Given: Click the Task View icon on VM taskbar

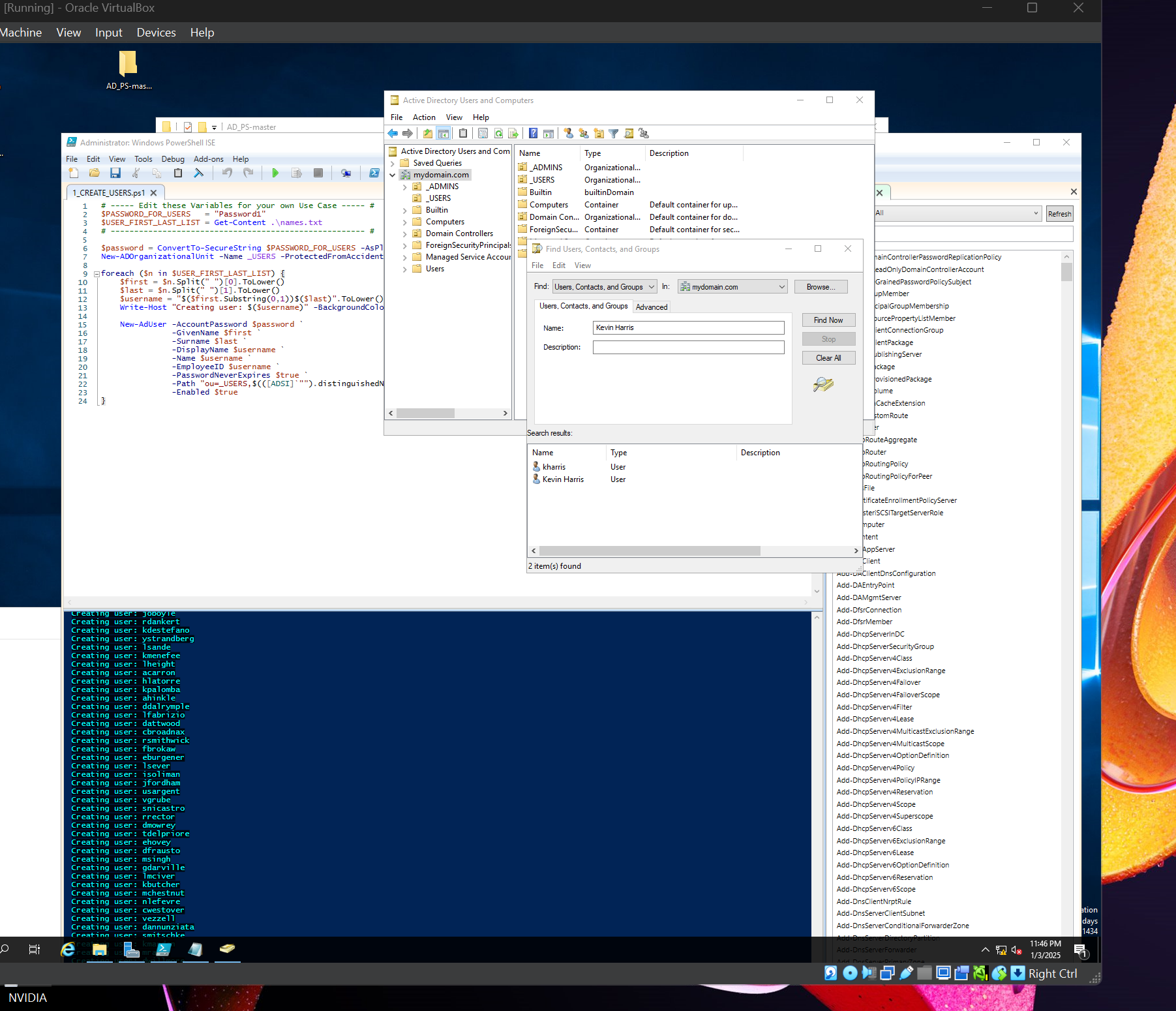Looking at the screenshot, I should 35,950.
